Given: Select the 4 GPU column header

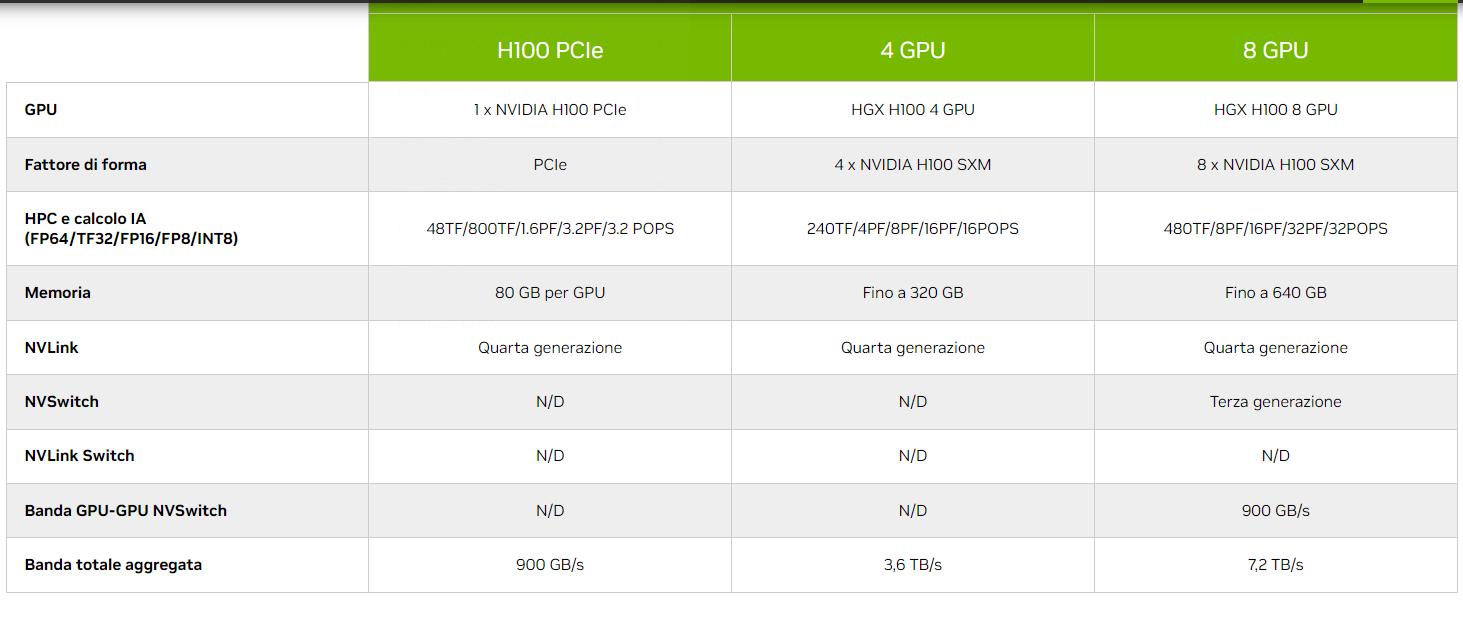Looking at the screenshot, I should click(913, 50).
